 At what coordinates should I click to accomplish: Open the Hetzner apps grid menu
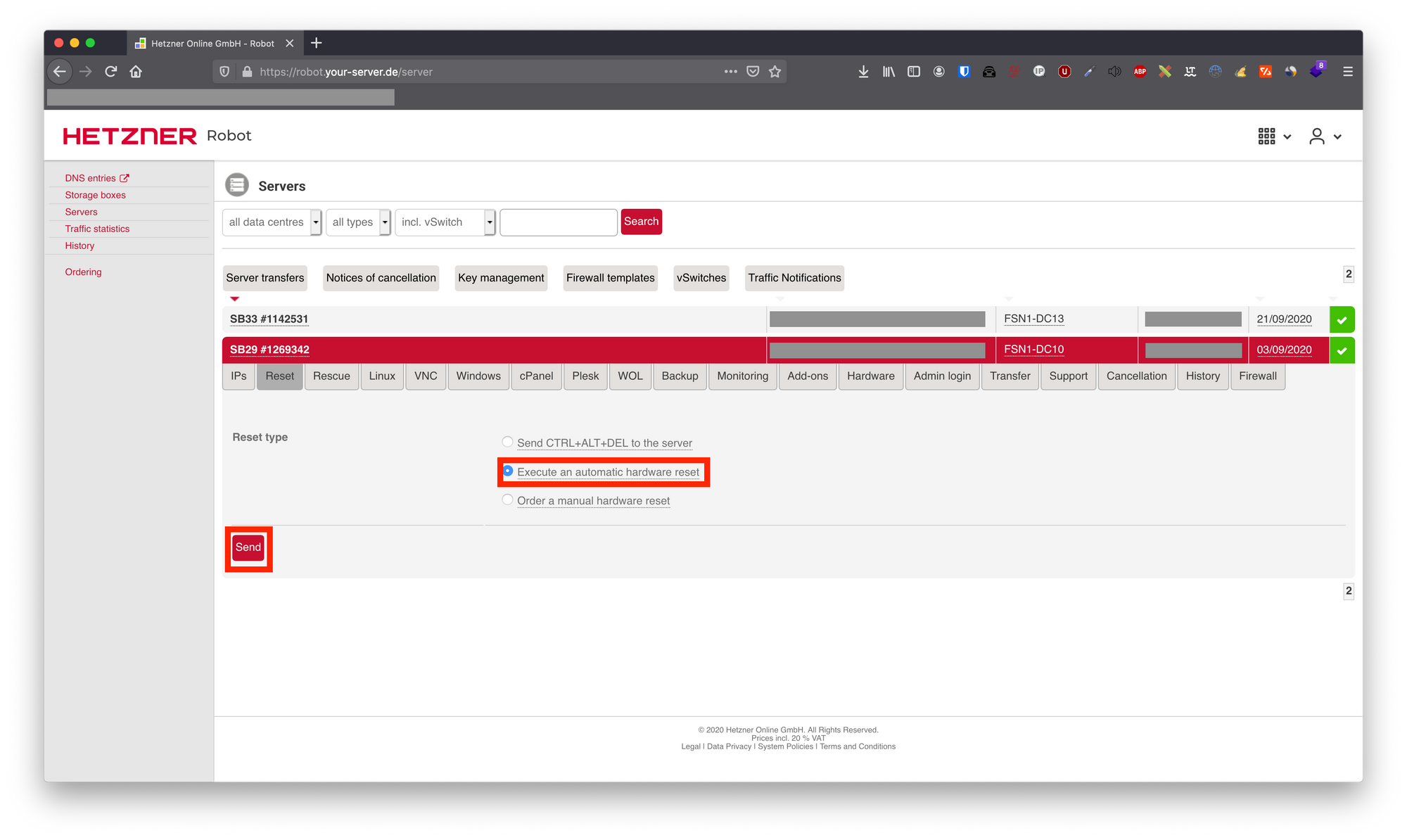point(1274,136)
